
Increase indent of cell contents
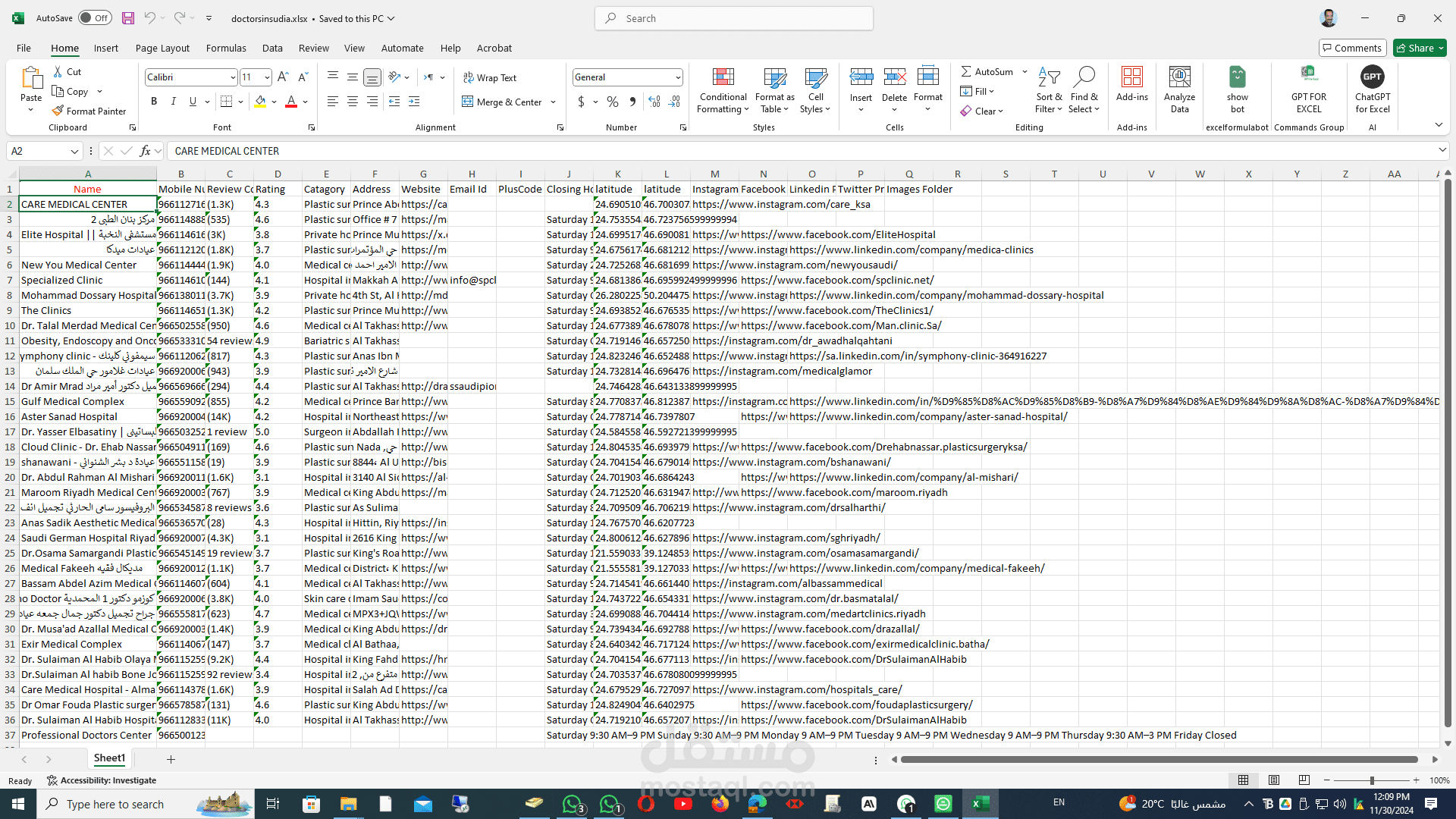click(x=414, y=101)
